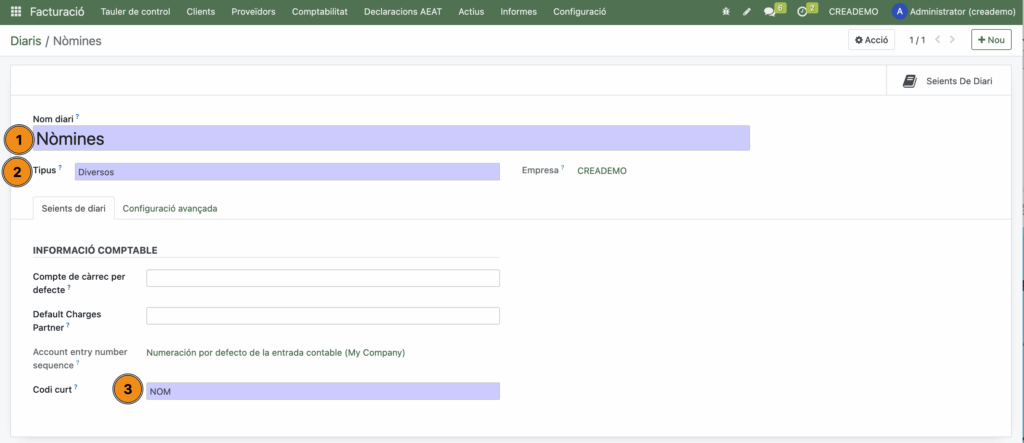Open Seients De Diari smart button
The height and width of the screenshot is (443, 1024).
pyautogui.click(x=948, y=81)
